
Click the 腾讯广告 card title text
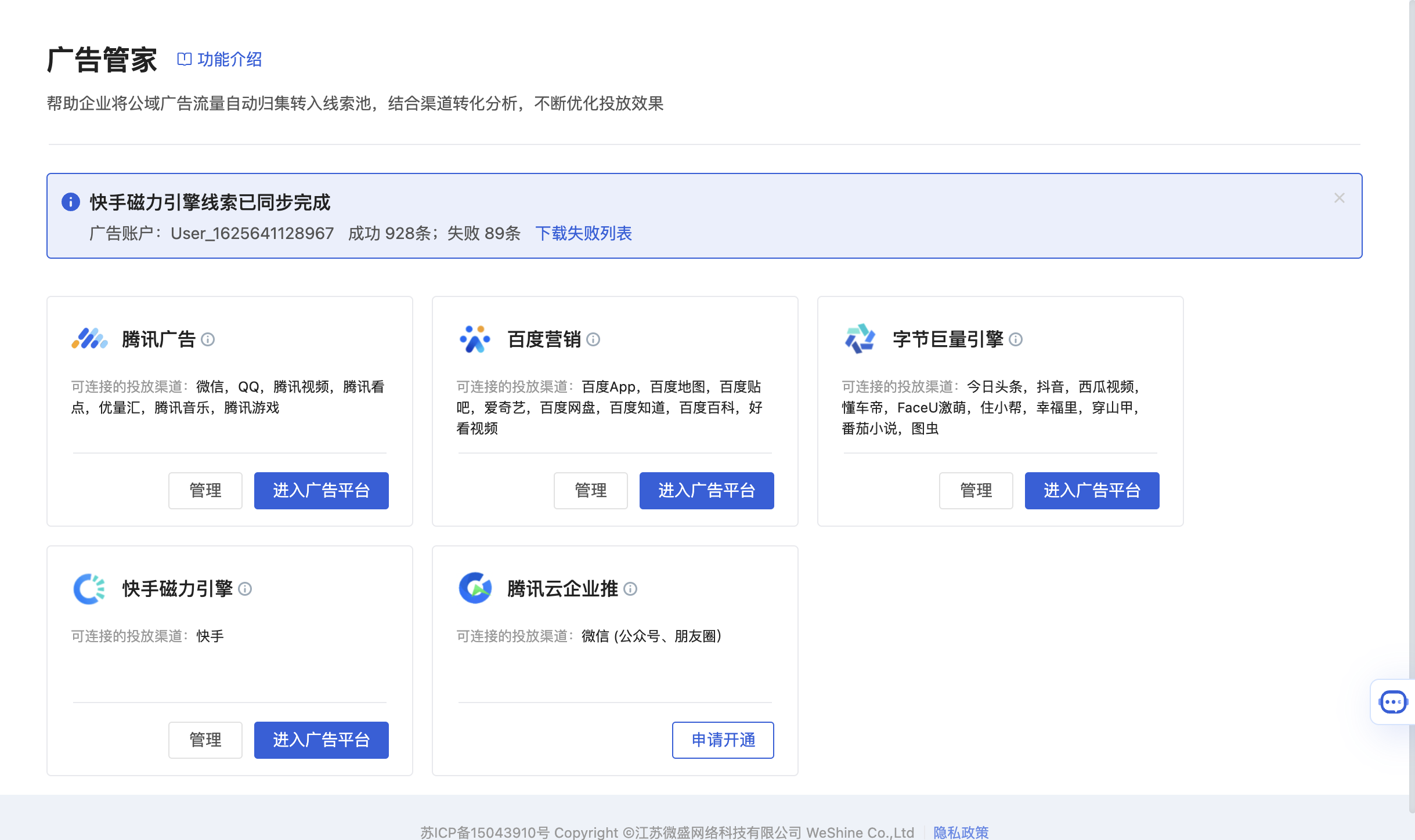(159, 339)
